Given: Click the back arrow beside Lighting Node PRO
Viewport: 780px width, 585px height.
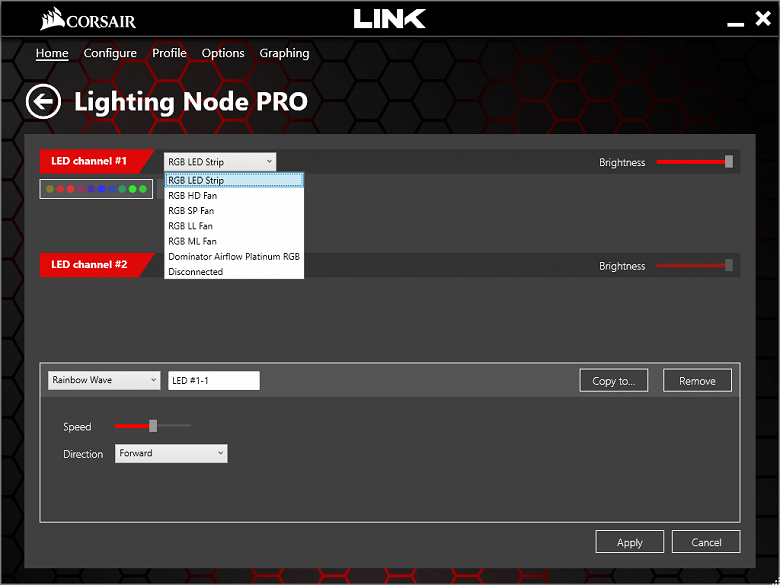Looking at the screenshot, I should 43,101.
